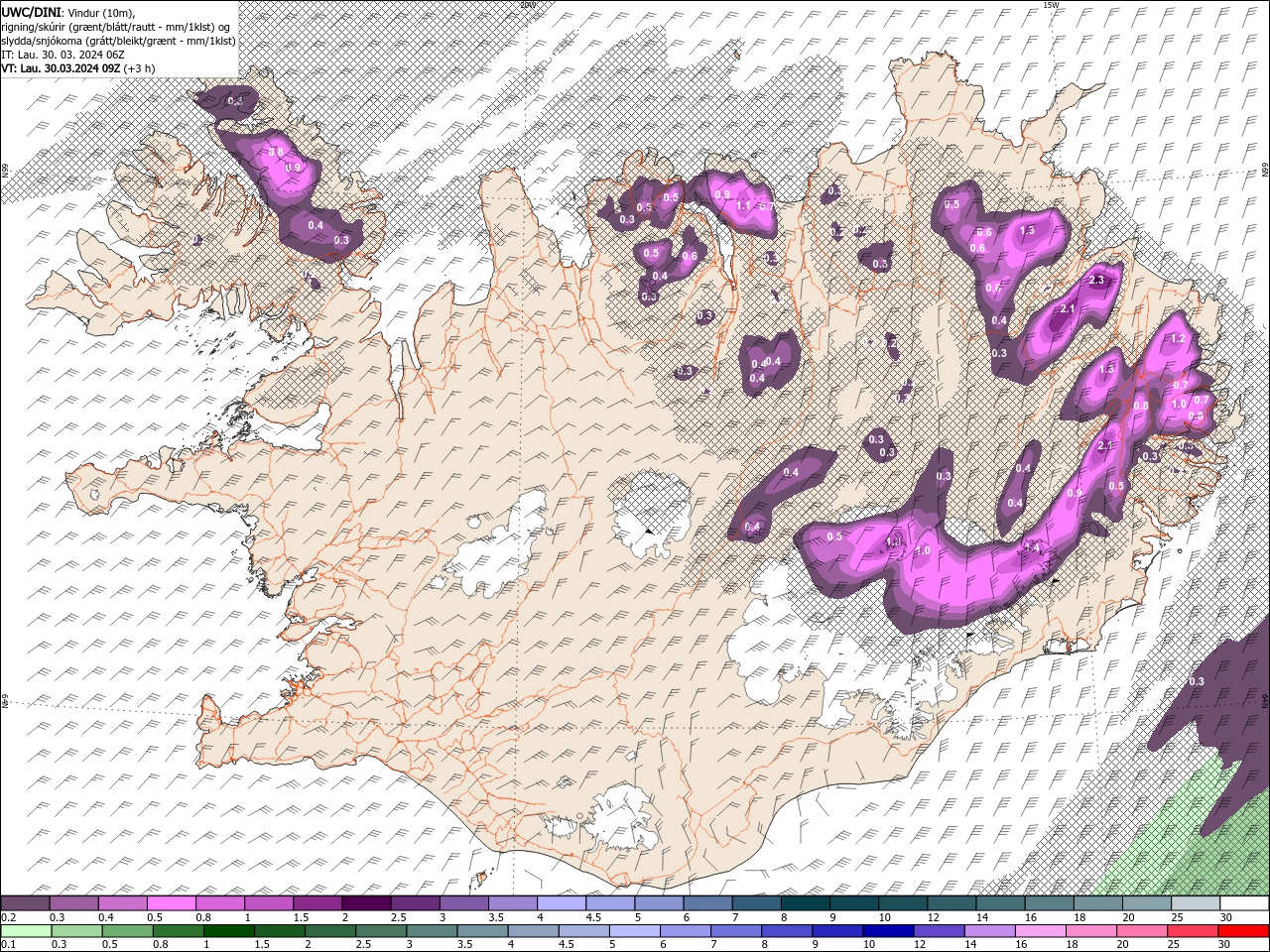Click the 2.3 precipitation value on the map
Screen dimensions: 1270x952
coord(1096,281)
